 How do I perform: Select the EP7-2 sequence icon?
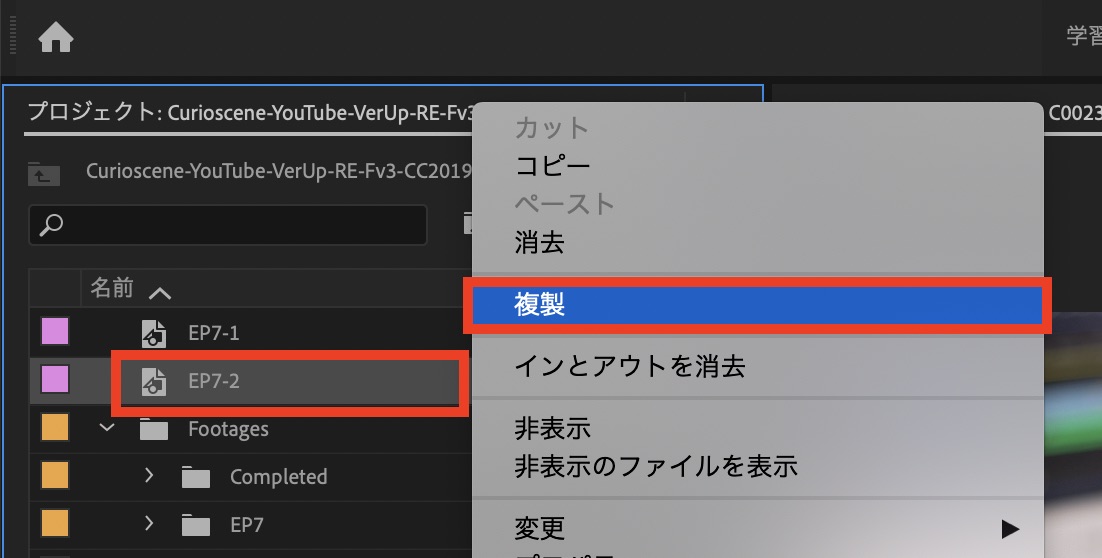click(x=154, y=382)
